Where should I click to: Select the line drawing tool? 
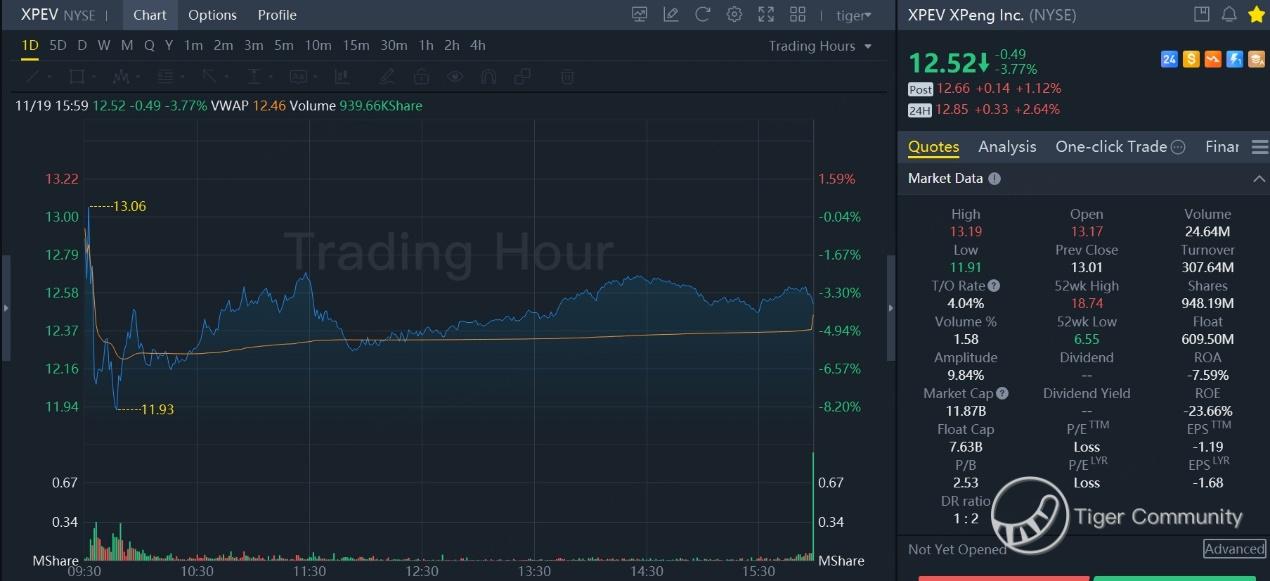pos(33,76)
